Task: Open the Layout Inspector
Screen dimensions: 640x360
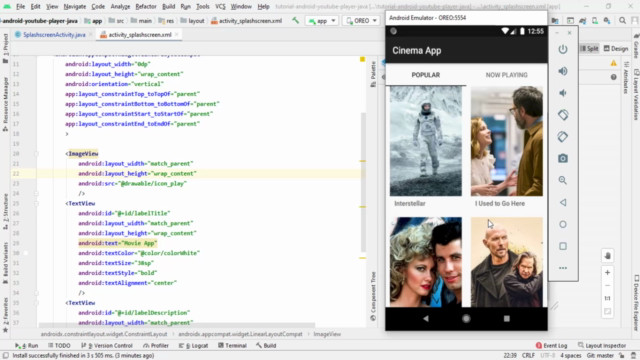Action: click(x=602, y=345)
